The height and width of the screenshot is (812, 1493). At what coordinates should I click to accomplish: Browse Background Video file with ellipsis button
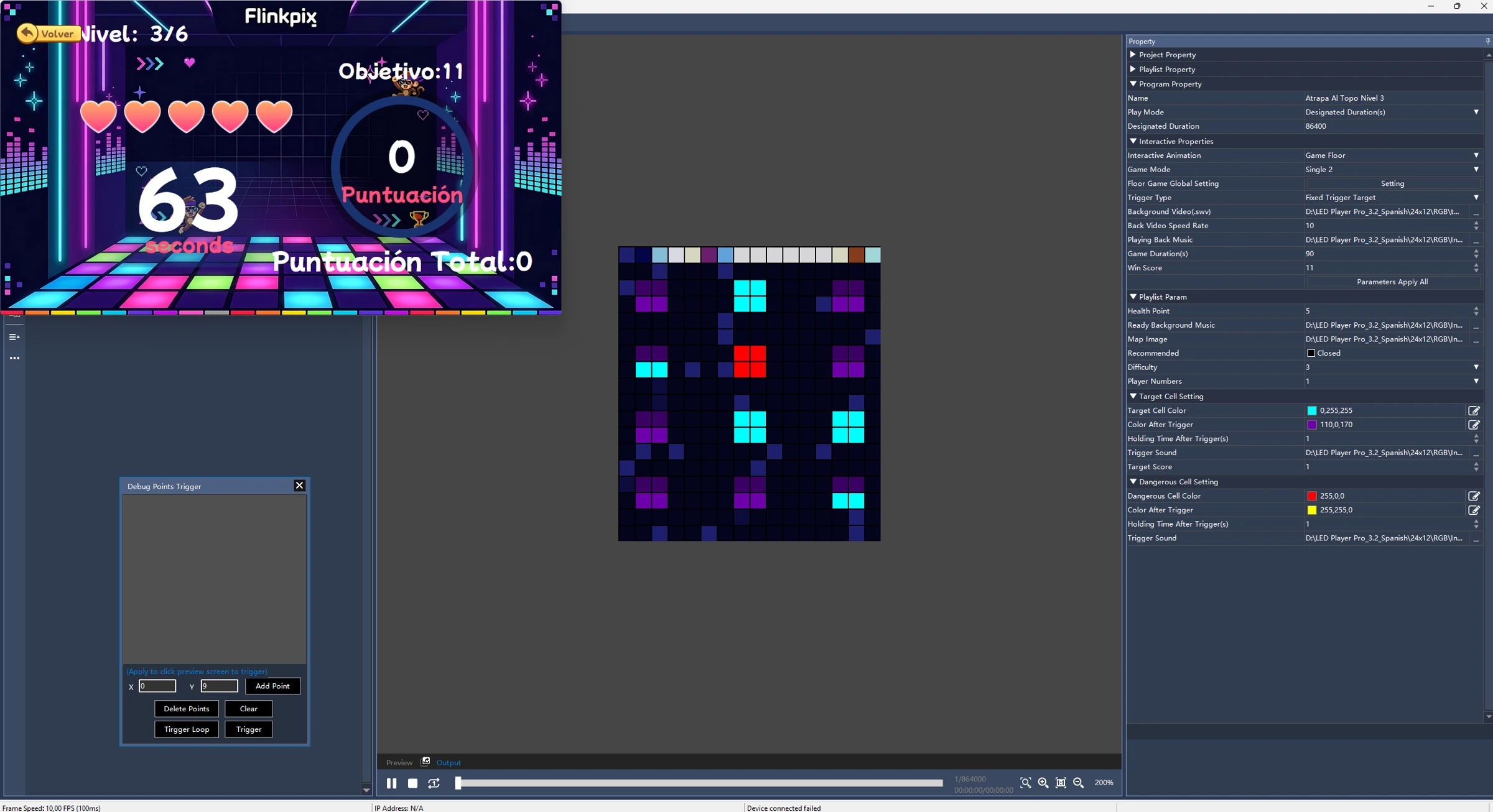click(x=1476, y=212)
